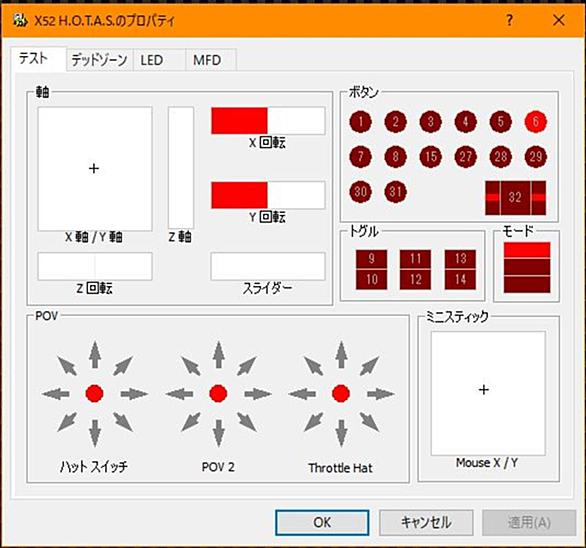Click toggle indicator 14

coord(460,280)
